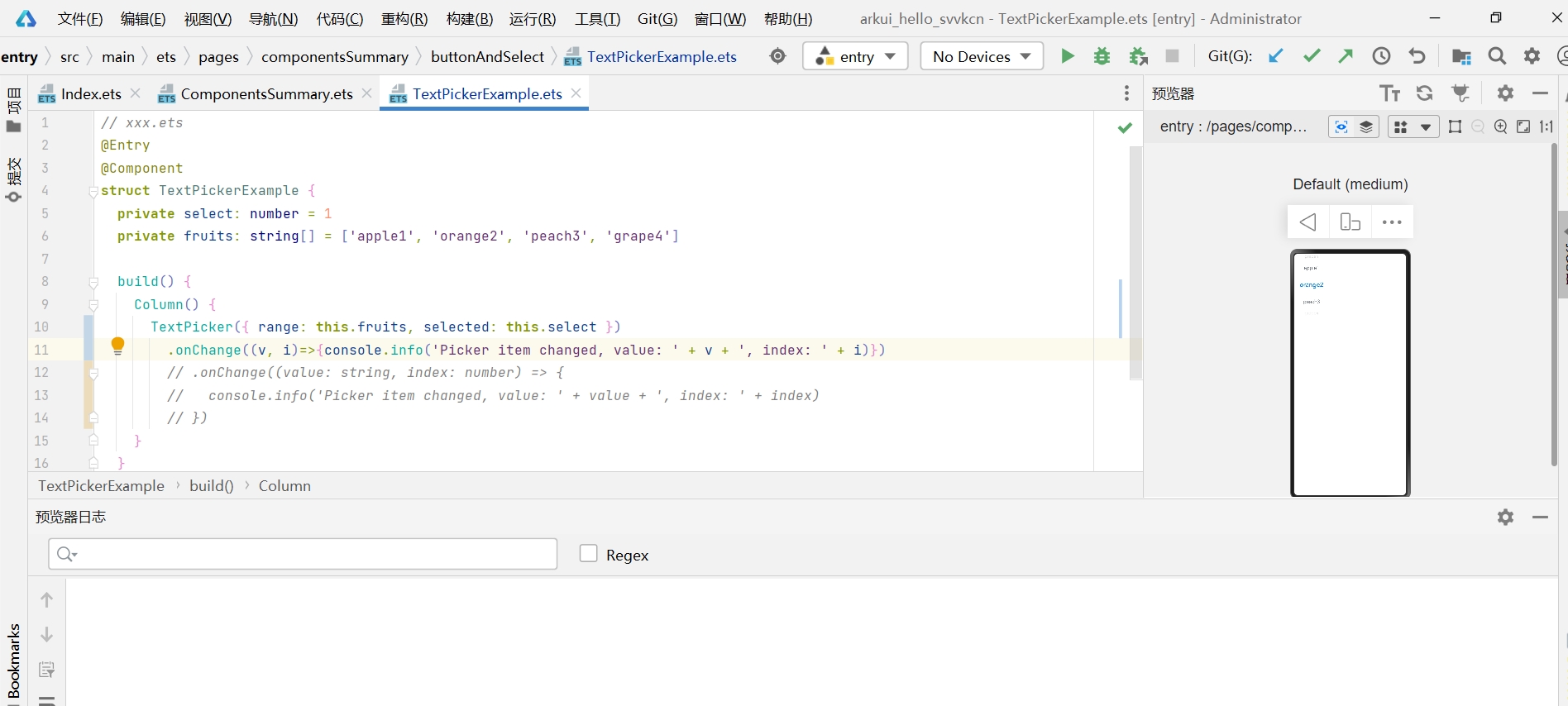Hide the previewer panel
Screen dimensions: 1568x706
1540,93
